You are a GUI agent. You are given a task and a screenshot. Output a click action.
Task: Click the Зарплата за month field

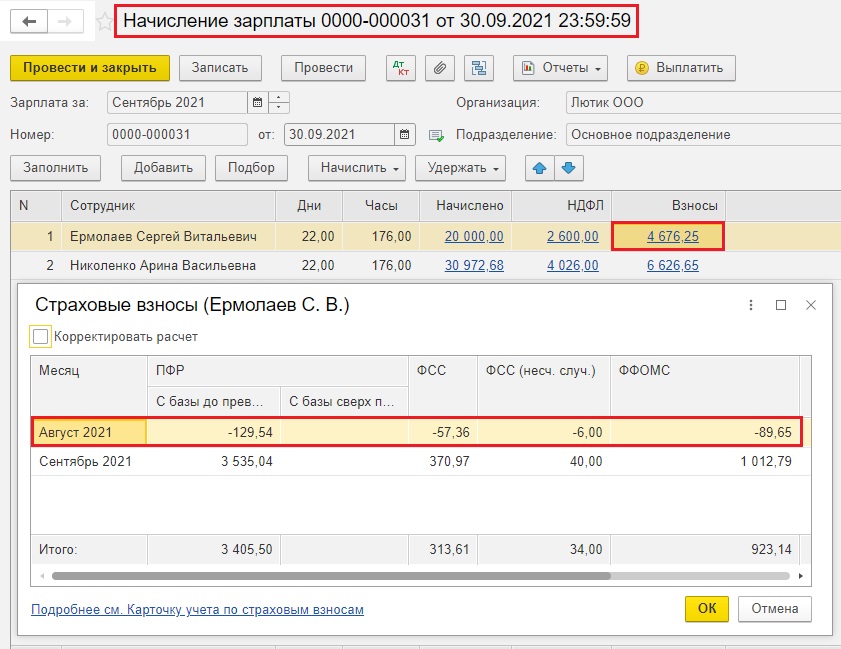click(x=178, y=102)
